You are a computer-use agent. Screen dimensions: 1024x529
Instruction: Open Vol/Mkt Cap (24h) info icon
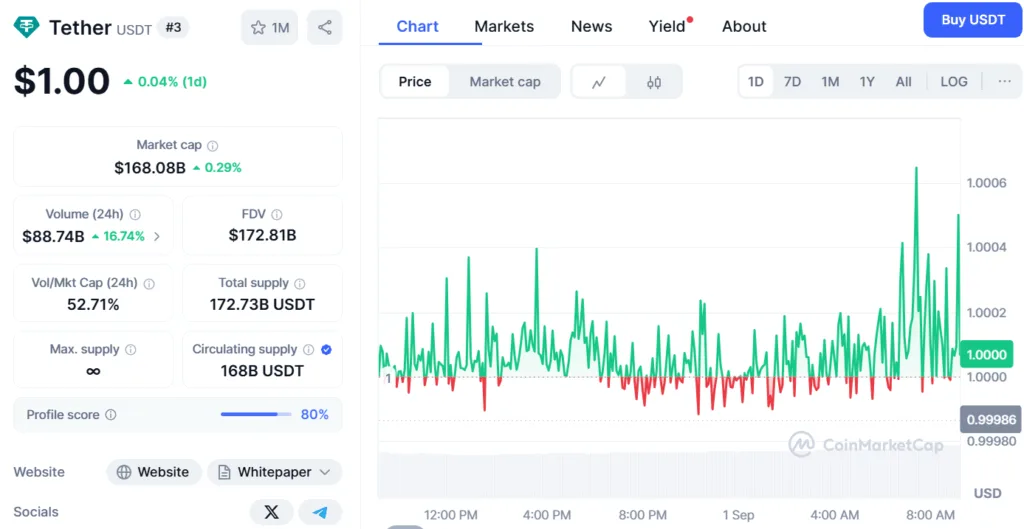(149, 283)
